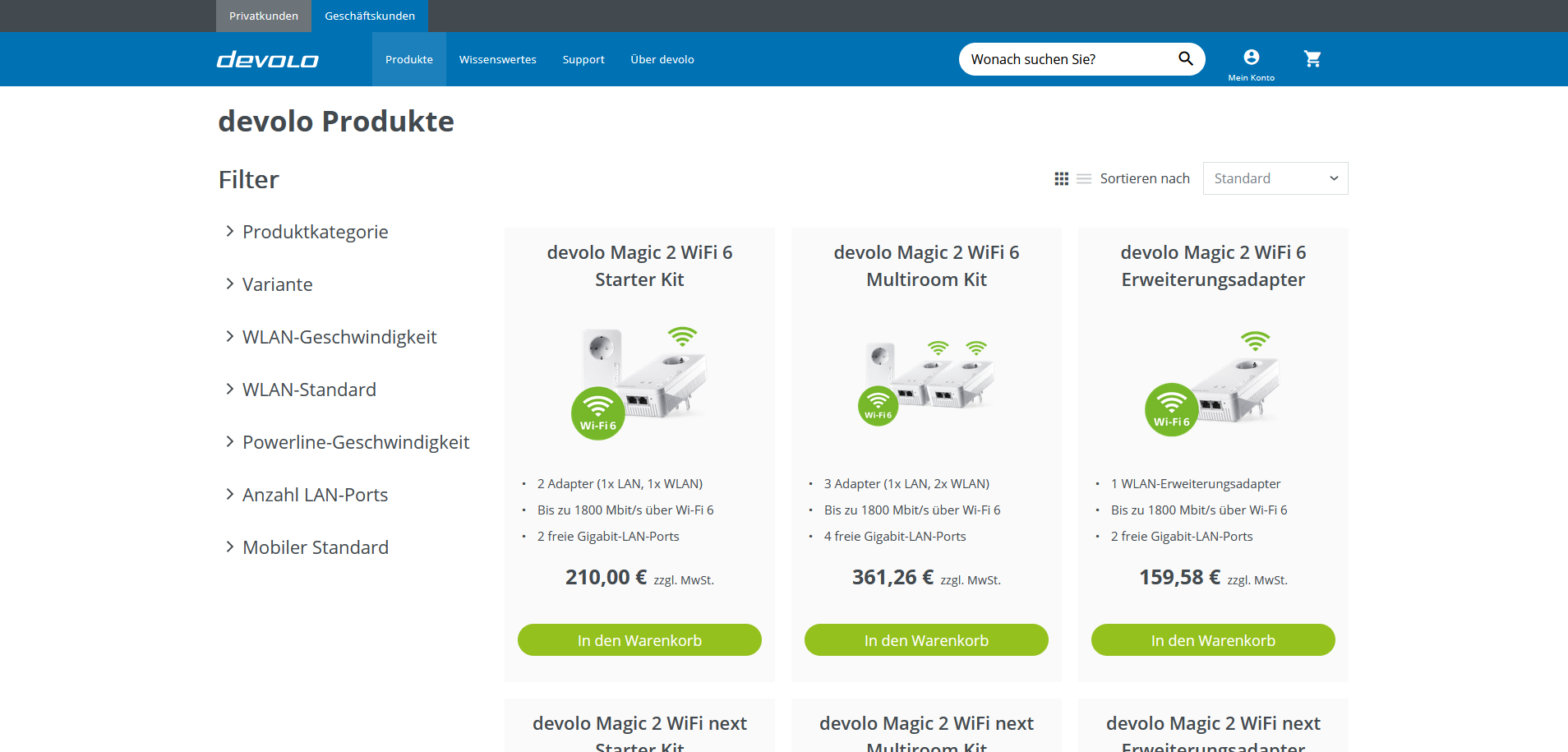Click the WiFi 6 Starter Kit product image
The height and width of the screenshot is (752, 1568).
(x=639, y=382)
